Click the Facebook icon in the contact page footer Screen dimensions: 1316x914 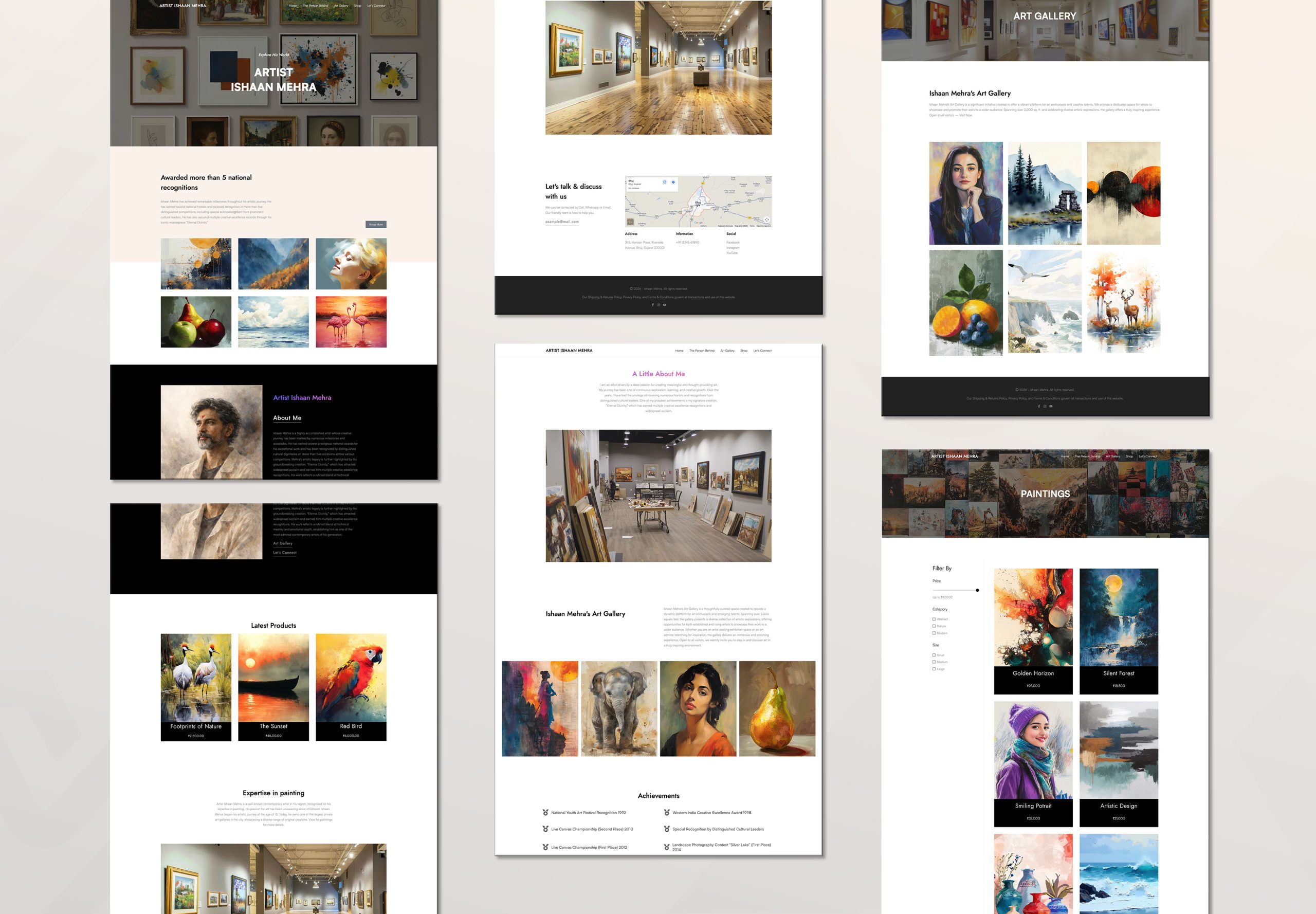pyautogui.click(x=652, y=305)
